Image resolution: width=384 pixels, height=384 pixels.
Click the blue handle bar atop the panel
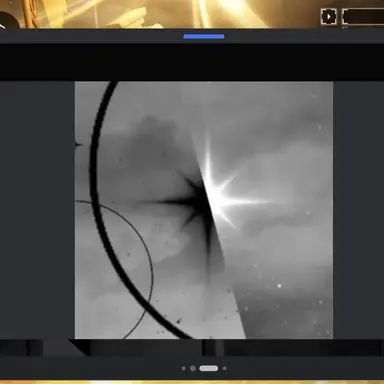[204, 36]
